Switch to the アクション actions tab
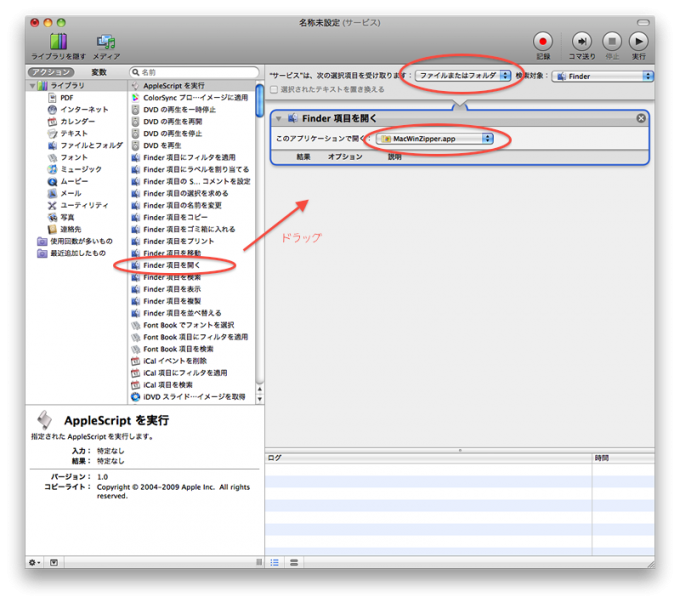 pos(51,72)
